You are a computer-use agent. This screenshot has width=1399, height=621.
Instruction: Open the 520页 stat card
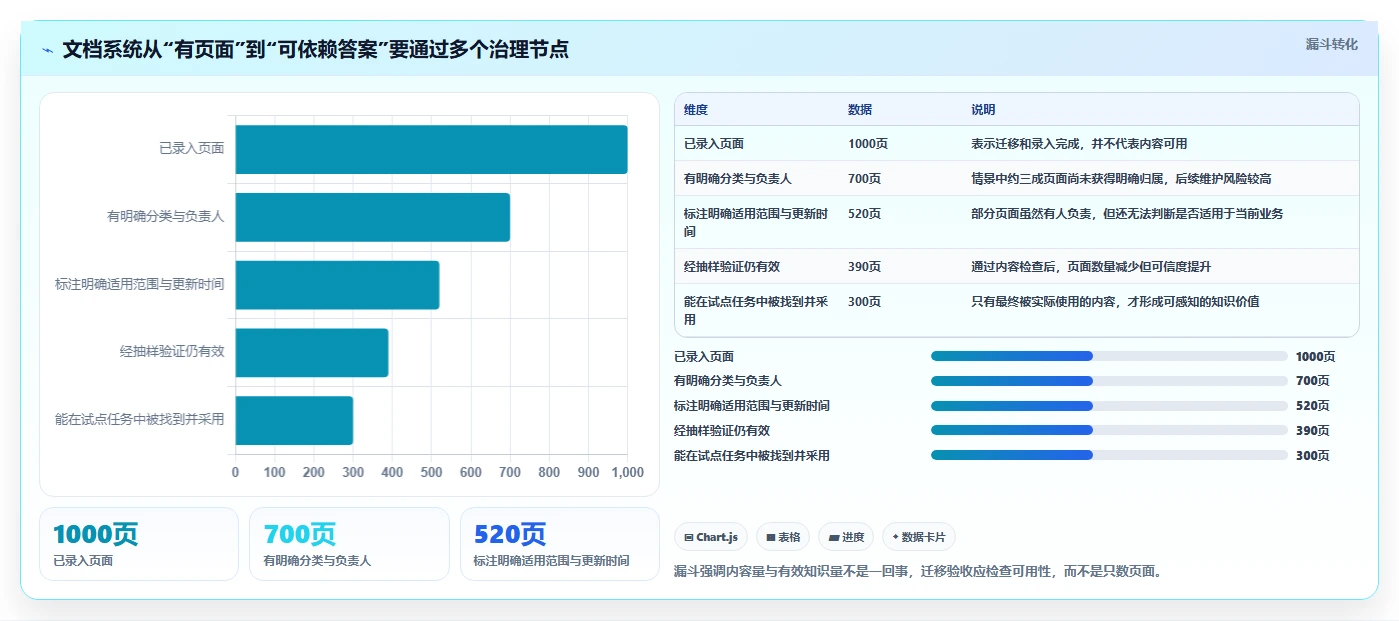click(560, 544)
